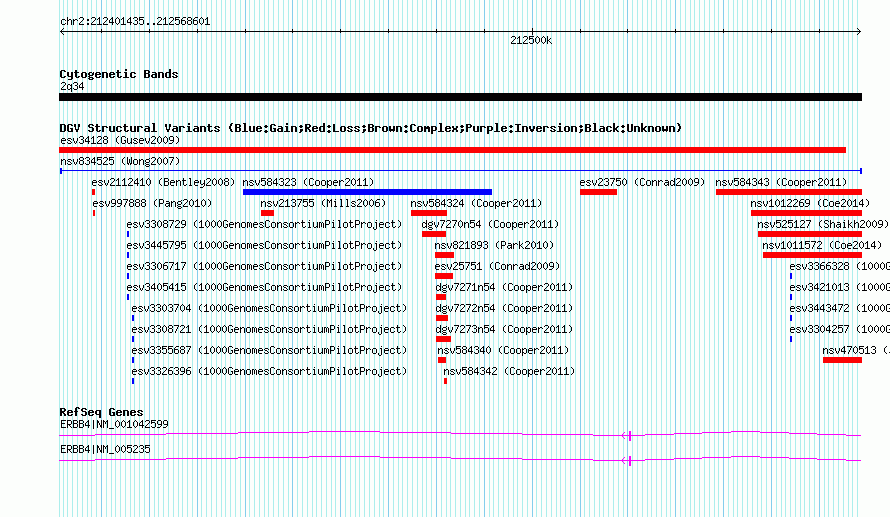Open nsv584323 (Cooper2011) variant label

coord(308,182)
